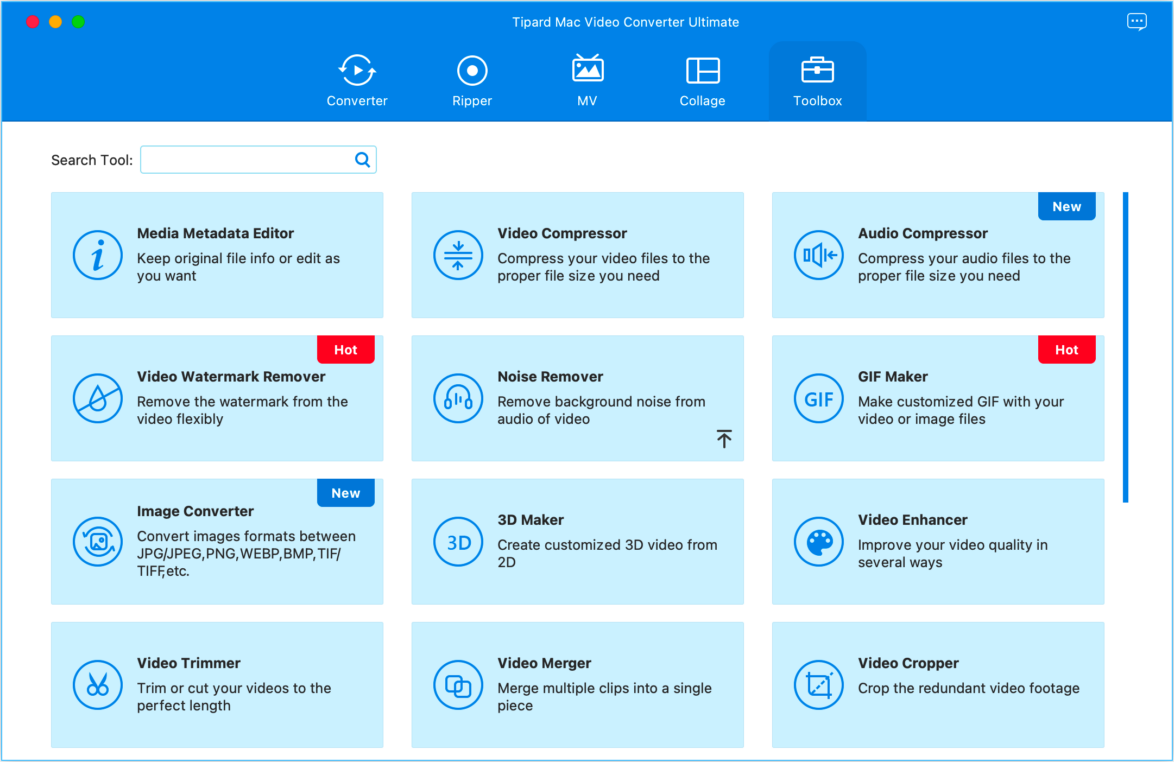Open the Video Compressor icon
1174x762 pixels.
click(458, 255)
